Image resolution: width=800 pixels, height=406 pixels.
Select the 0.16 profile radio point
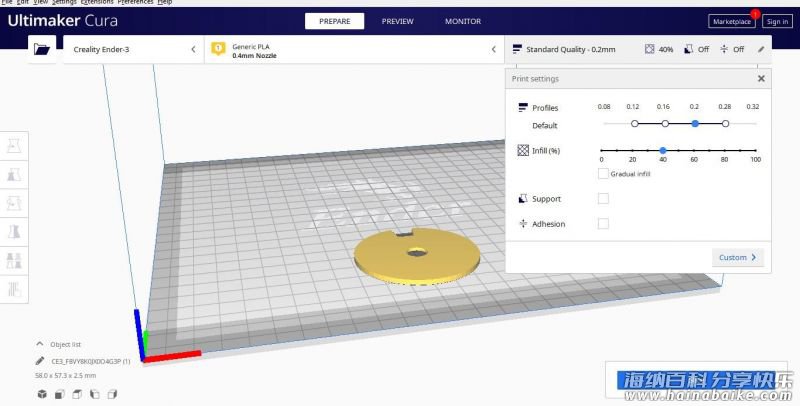point(665,123)
